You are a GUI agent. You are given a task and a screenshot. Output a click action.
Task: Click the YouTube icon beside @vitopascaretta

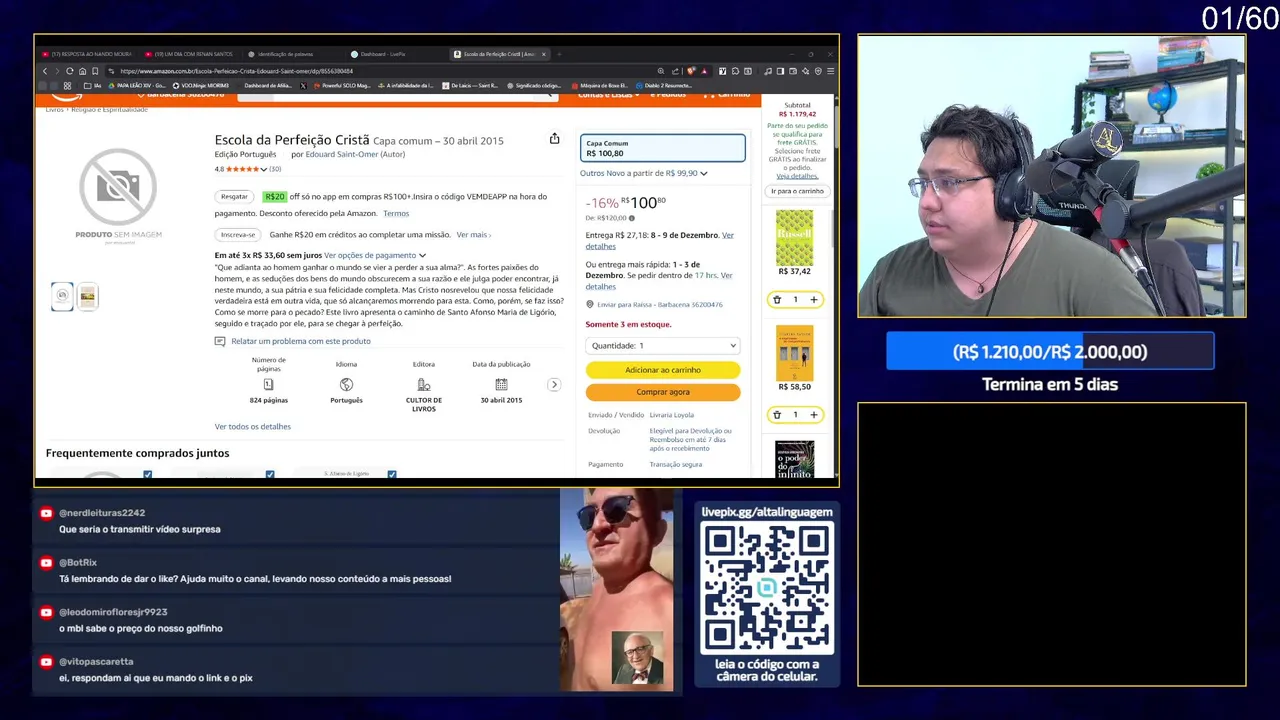tap(46, 662)
